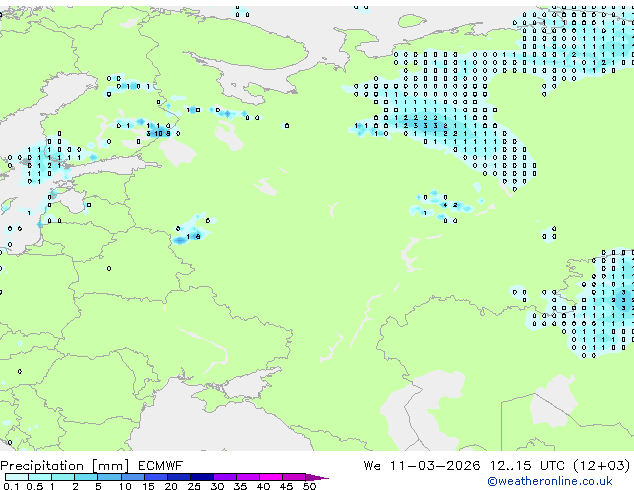
Task: Click the 1–2 mm legend color swatch
Action: [63, 477]
